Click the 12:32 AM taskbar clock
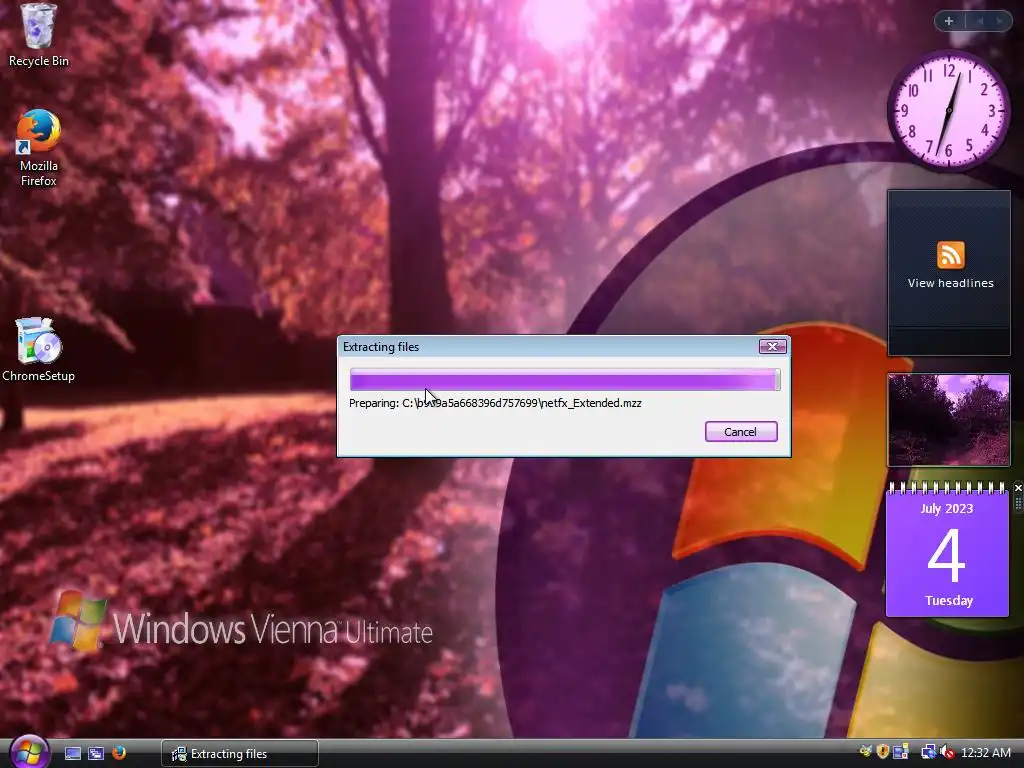The height and width of the screenshot is (768, 1024). pyautogui.click(x=986, y=753)
